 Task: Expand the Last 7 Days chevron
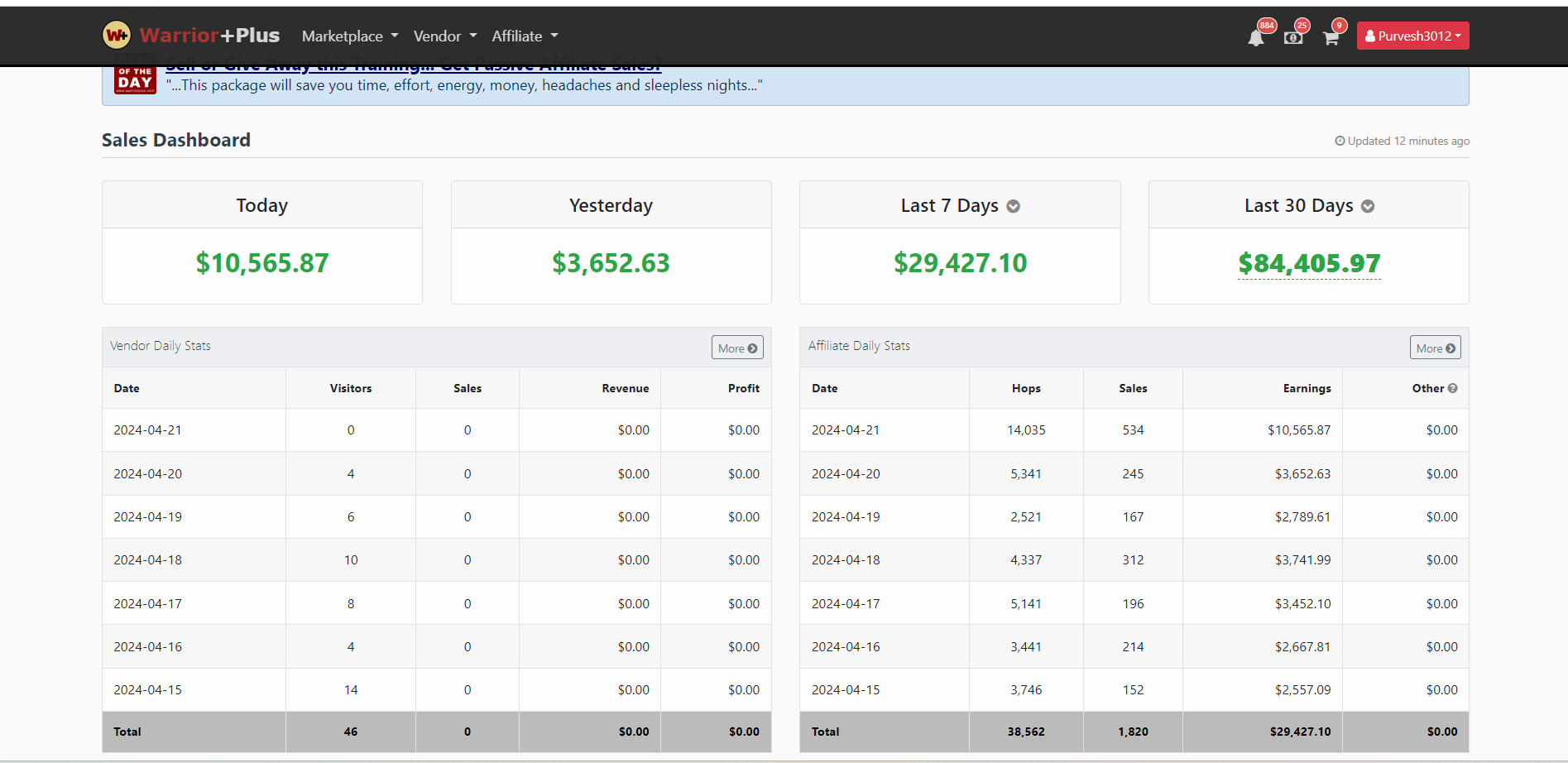[1014, 206]
